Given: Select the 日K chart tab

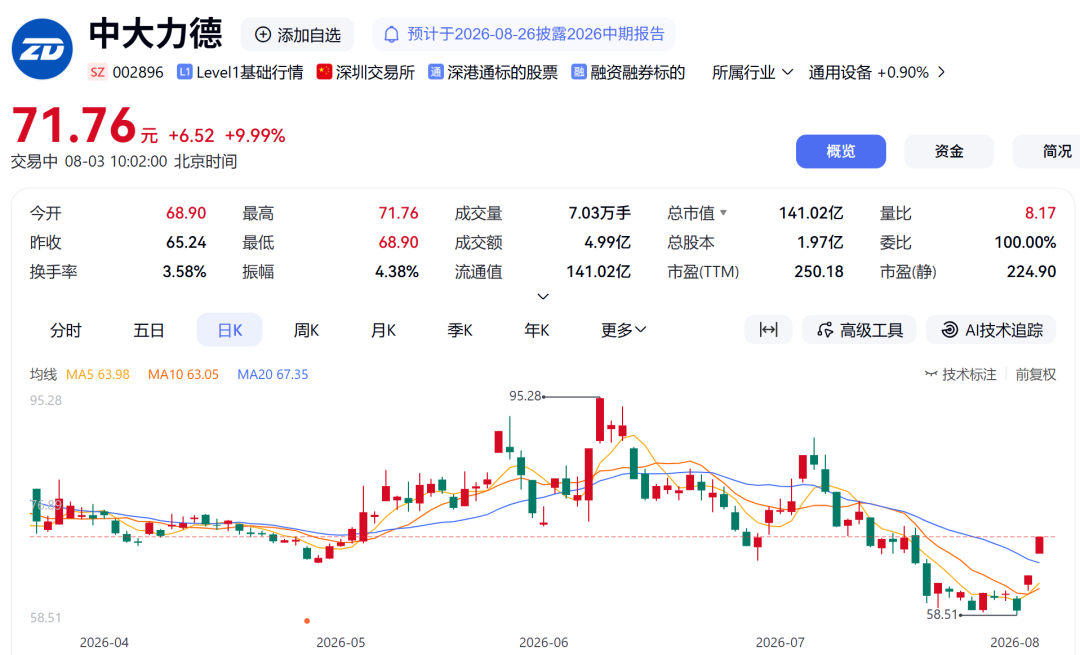Looking at the screenshot, I should 229,330.
